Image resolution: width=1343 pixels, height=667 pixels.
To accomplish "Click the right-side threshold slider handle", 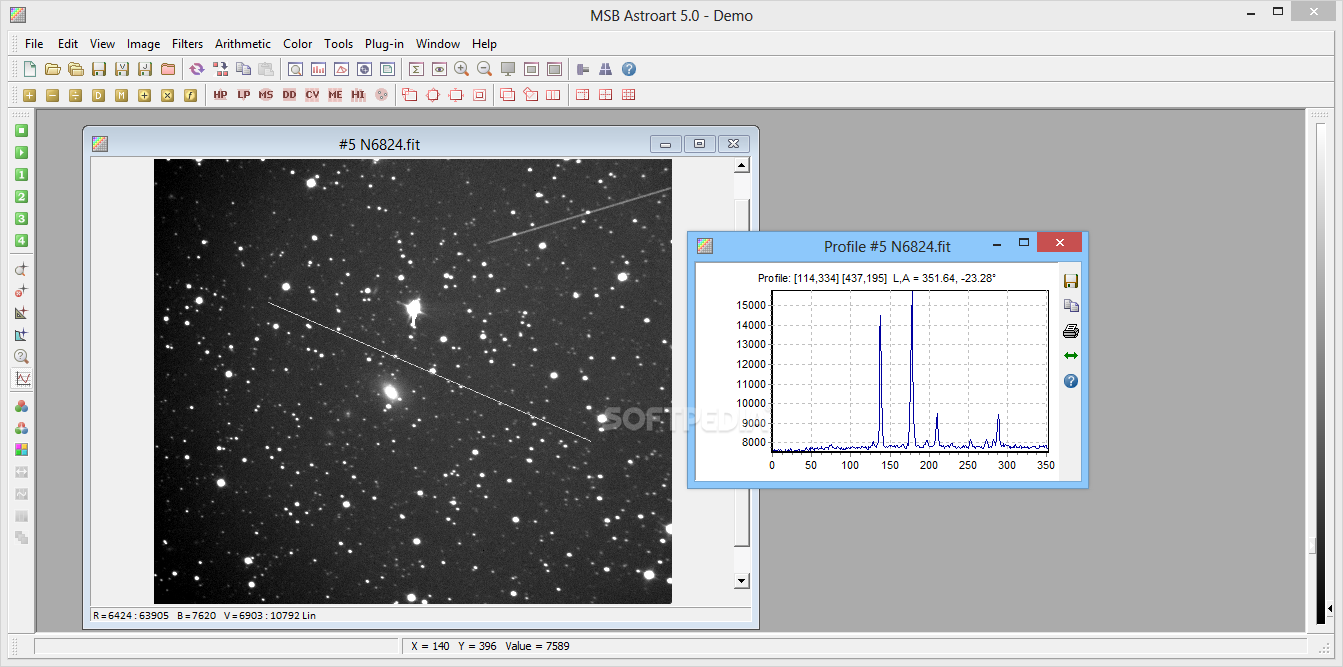I will 1312,546.
